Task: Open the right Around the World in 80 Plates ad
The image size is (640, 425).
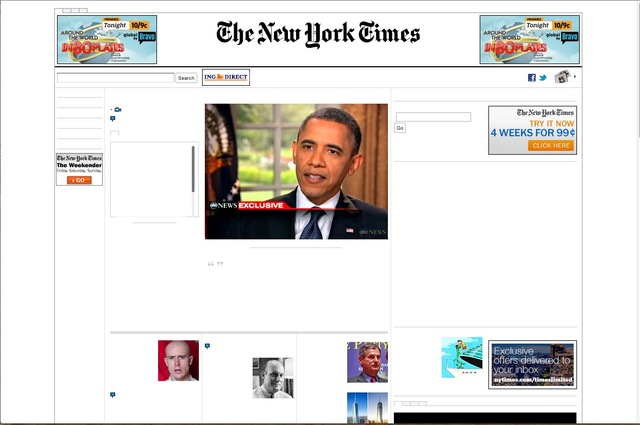Action: tap(530, 40)
